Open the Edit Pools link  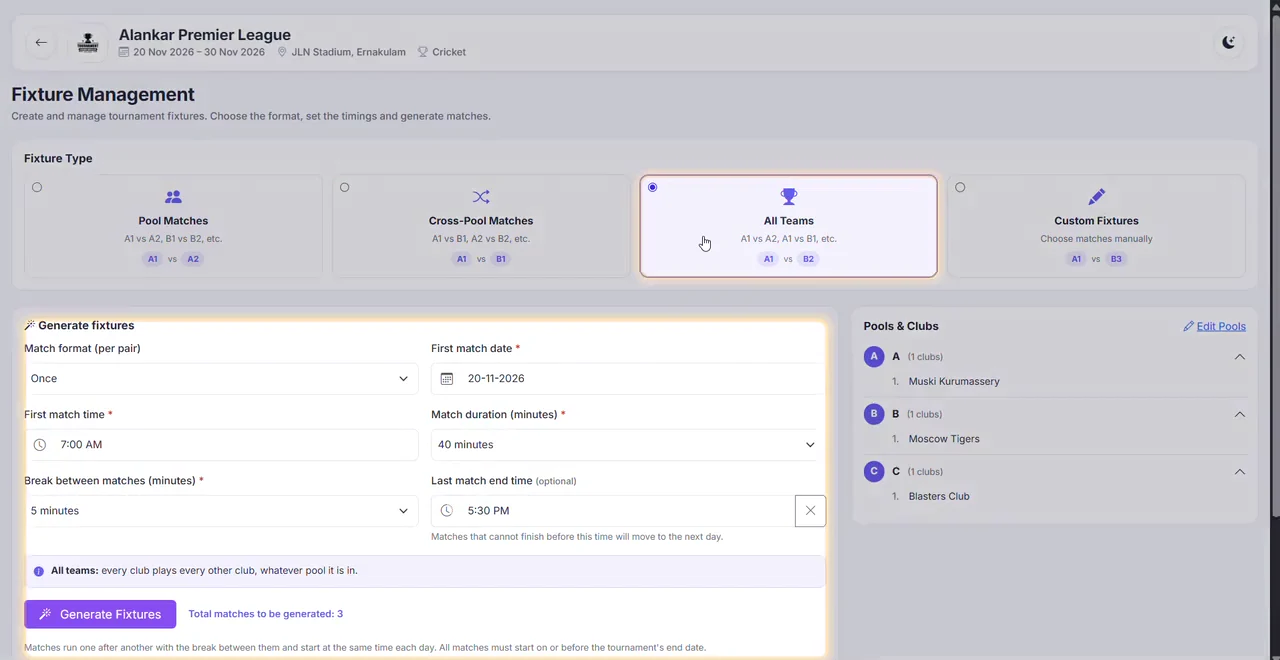pos(1214,326)
